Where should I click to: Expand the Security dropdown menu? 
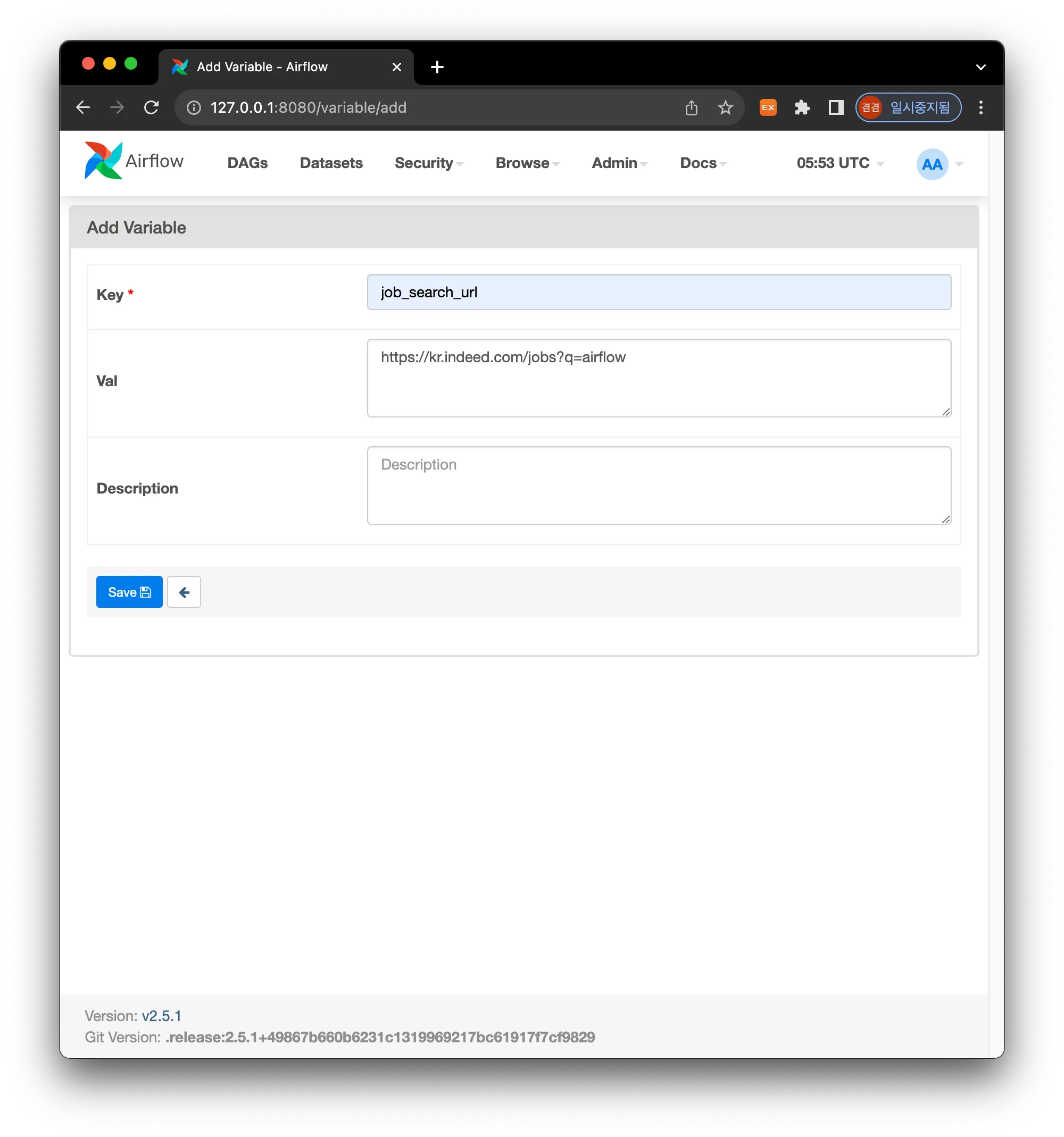click(x=428, y=164)
